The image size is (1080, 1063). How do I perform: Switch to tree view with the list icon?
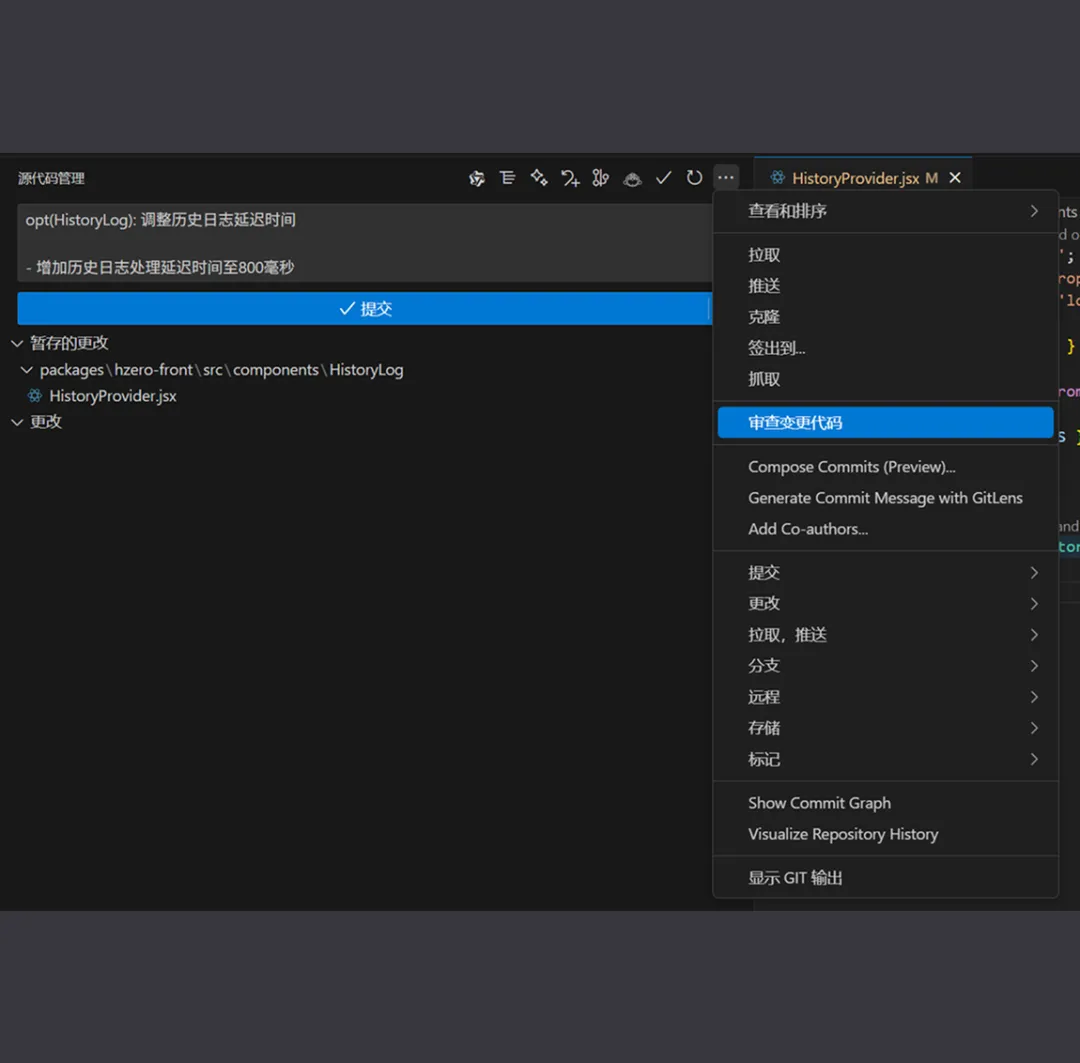tap(508, 178)
